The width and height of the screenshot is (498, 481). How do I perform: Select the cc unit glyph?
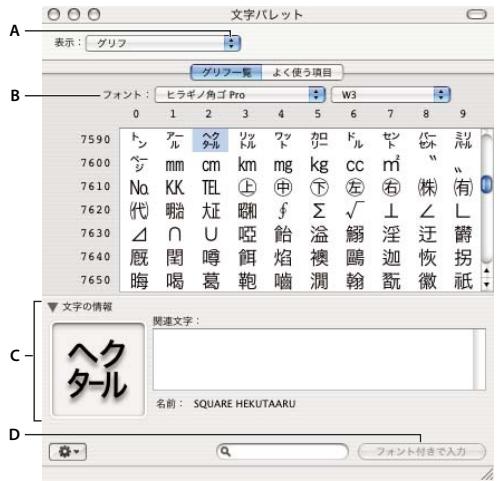tap(355, 166)
